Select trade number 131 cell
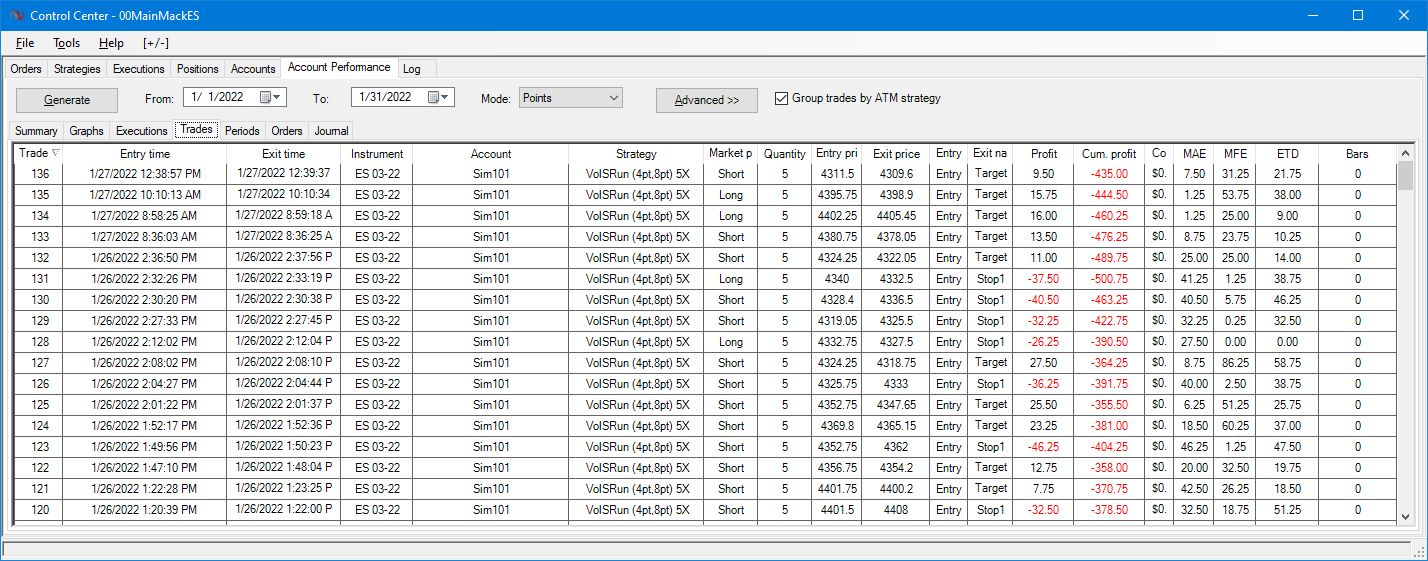The width and height of the screenshot is (1428, 561). 40,279
